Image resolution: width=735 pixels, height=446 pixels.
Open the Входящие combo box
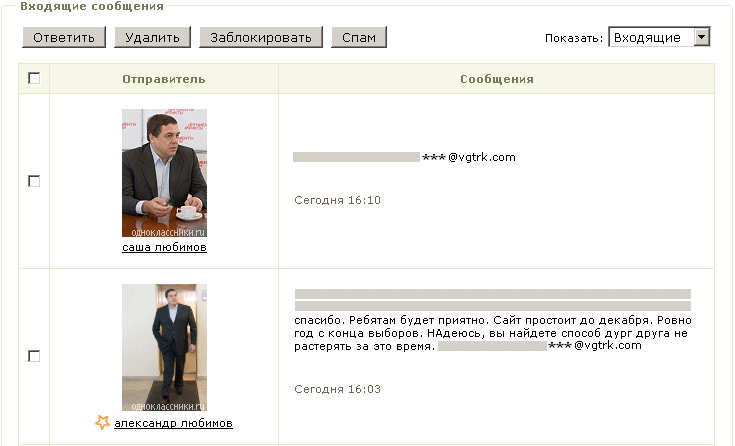coord(659,37)
